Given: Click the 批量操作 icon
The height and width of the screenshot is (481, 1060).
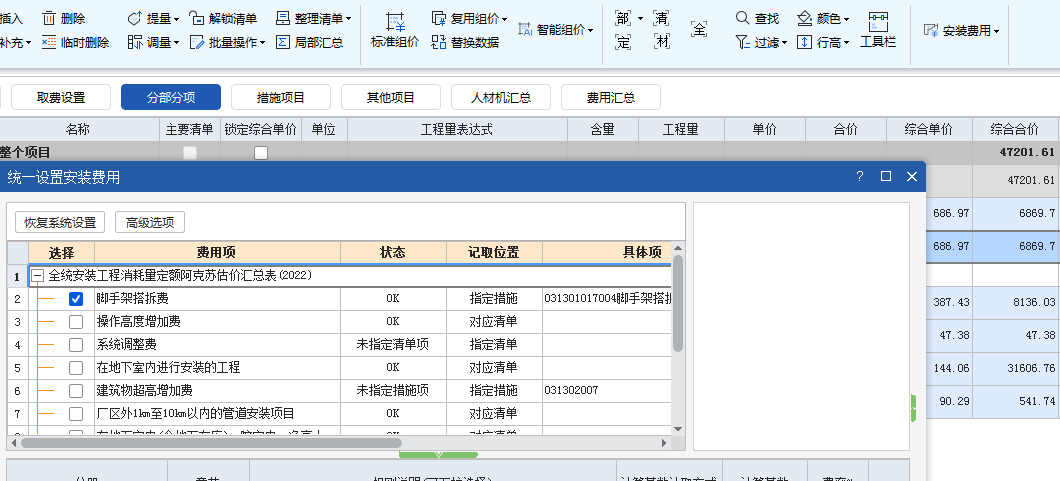Looking at the screenshot, I should [197, 42].
